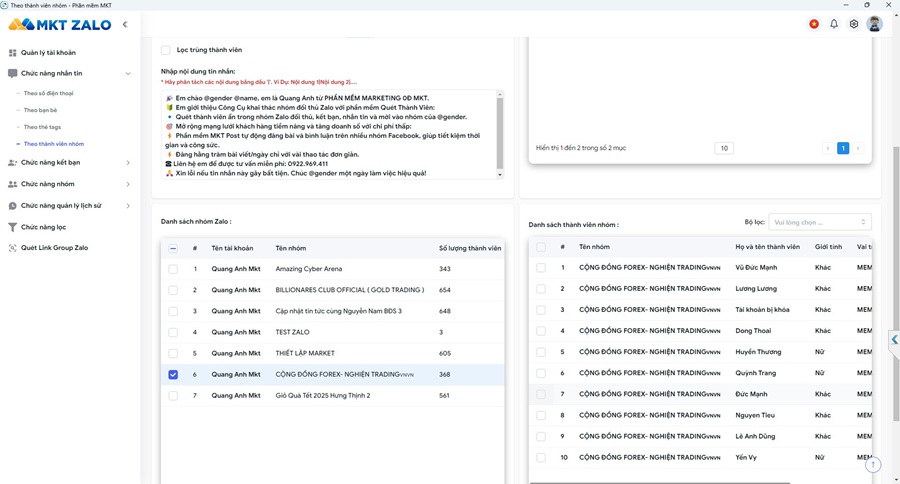Screen dimensions: 900x484
Task: Open Theo số điện thoại submenu
Action: [48, 94]
